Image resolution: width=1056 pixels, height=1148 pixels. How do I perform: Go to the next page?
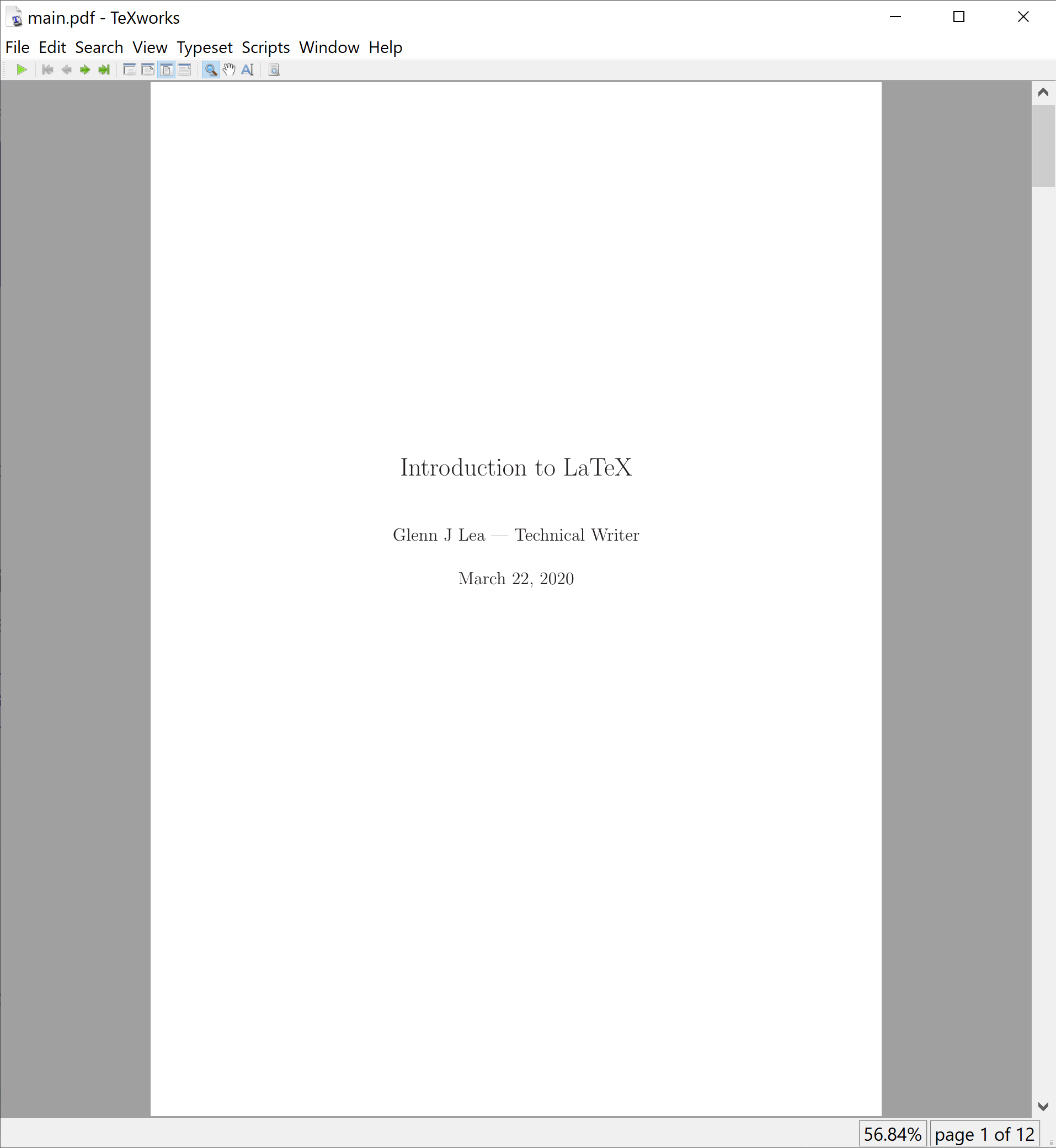[85, 70]
